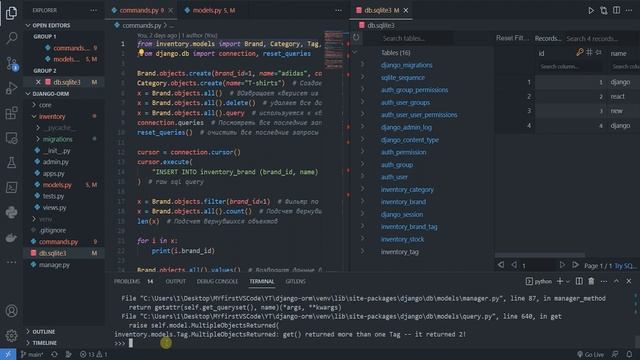The height and width of the screenshot is (360, 640).
Task: Select the inventory_category table
Action: (x=407, y=189)
